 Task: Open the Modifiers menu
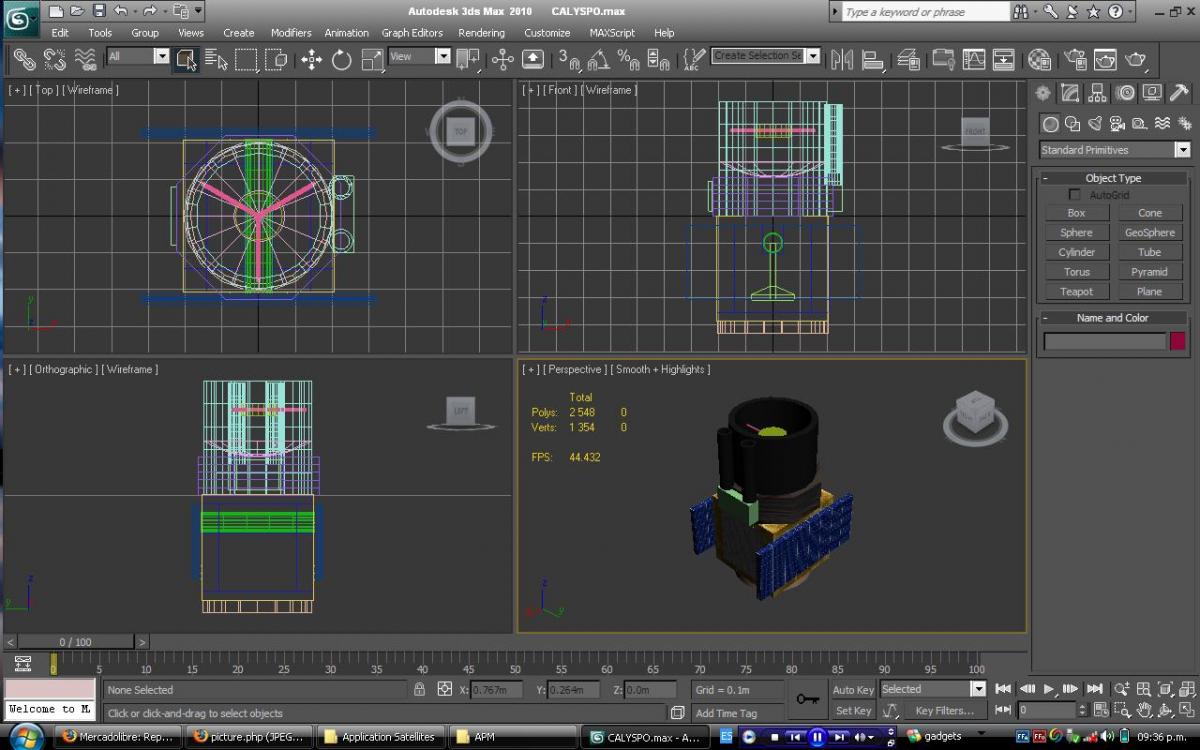pyautogui.click(x=291, y=33)
